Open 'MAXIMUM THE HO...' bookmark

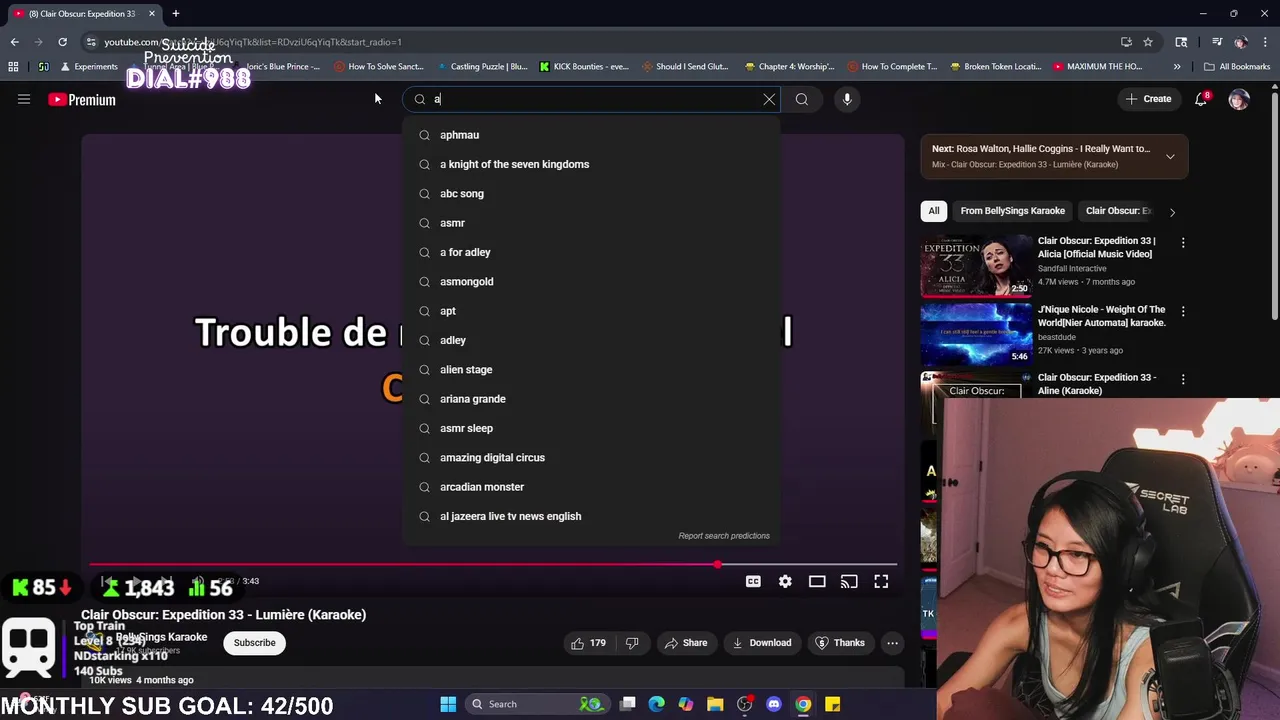coord(1097,67)
